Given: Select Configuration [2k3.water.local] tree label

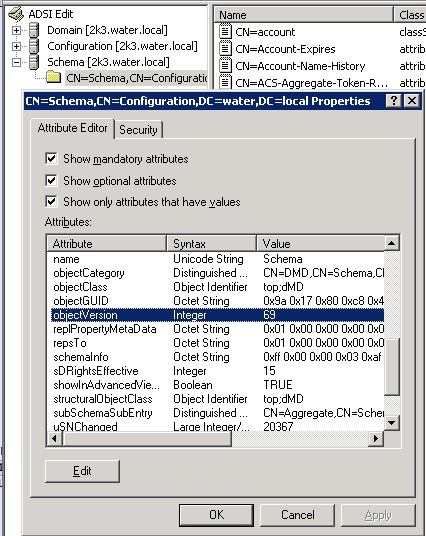Looking at the screenshot, I should 122,46.
